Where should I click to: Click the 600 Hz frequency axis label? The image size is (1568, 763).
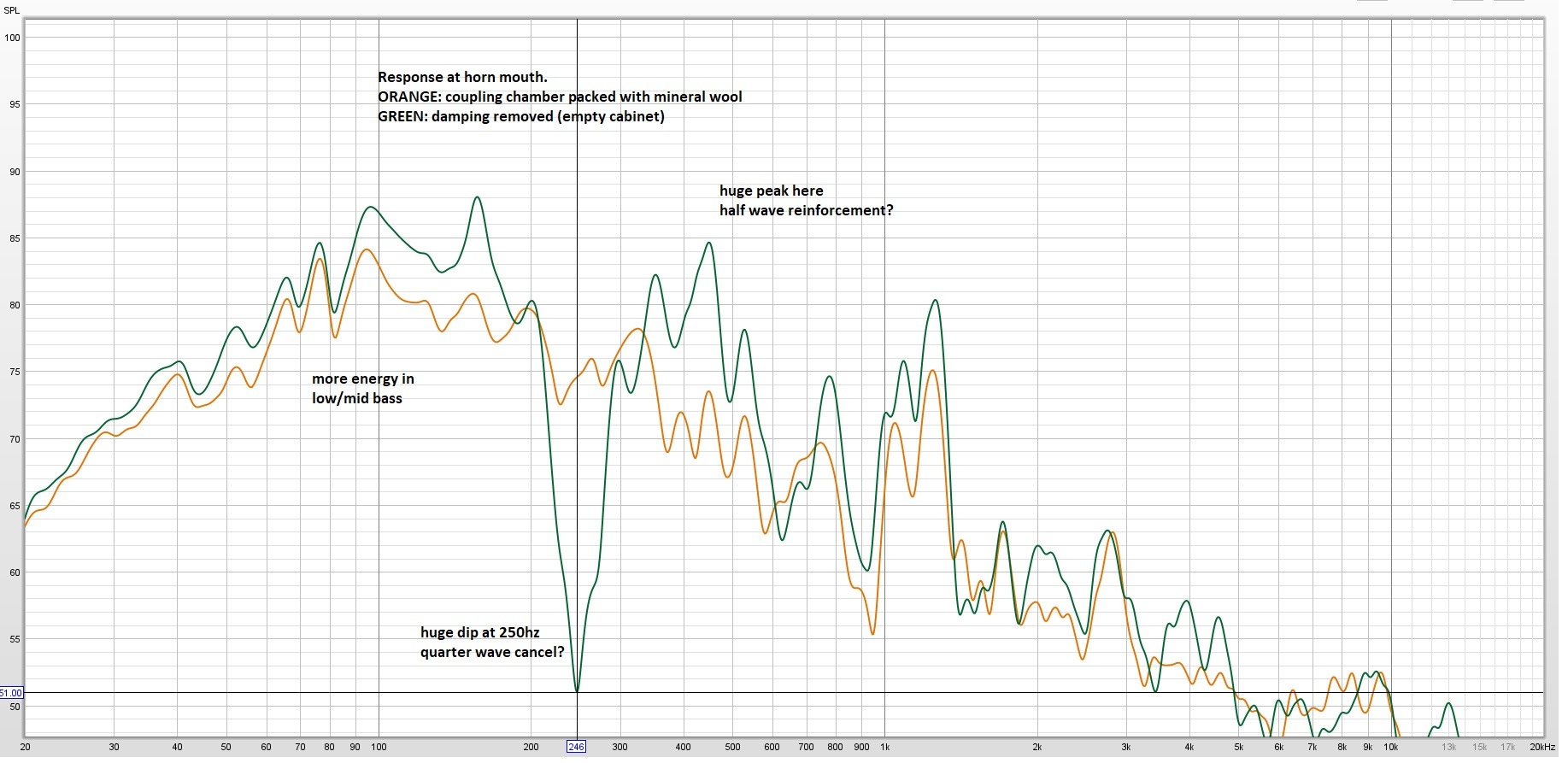click(x=772, y=747)
